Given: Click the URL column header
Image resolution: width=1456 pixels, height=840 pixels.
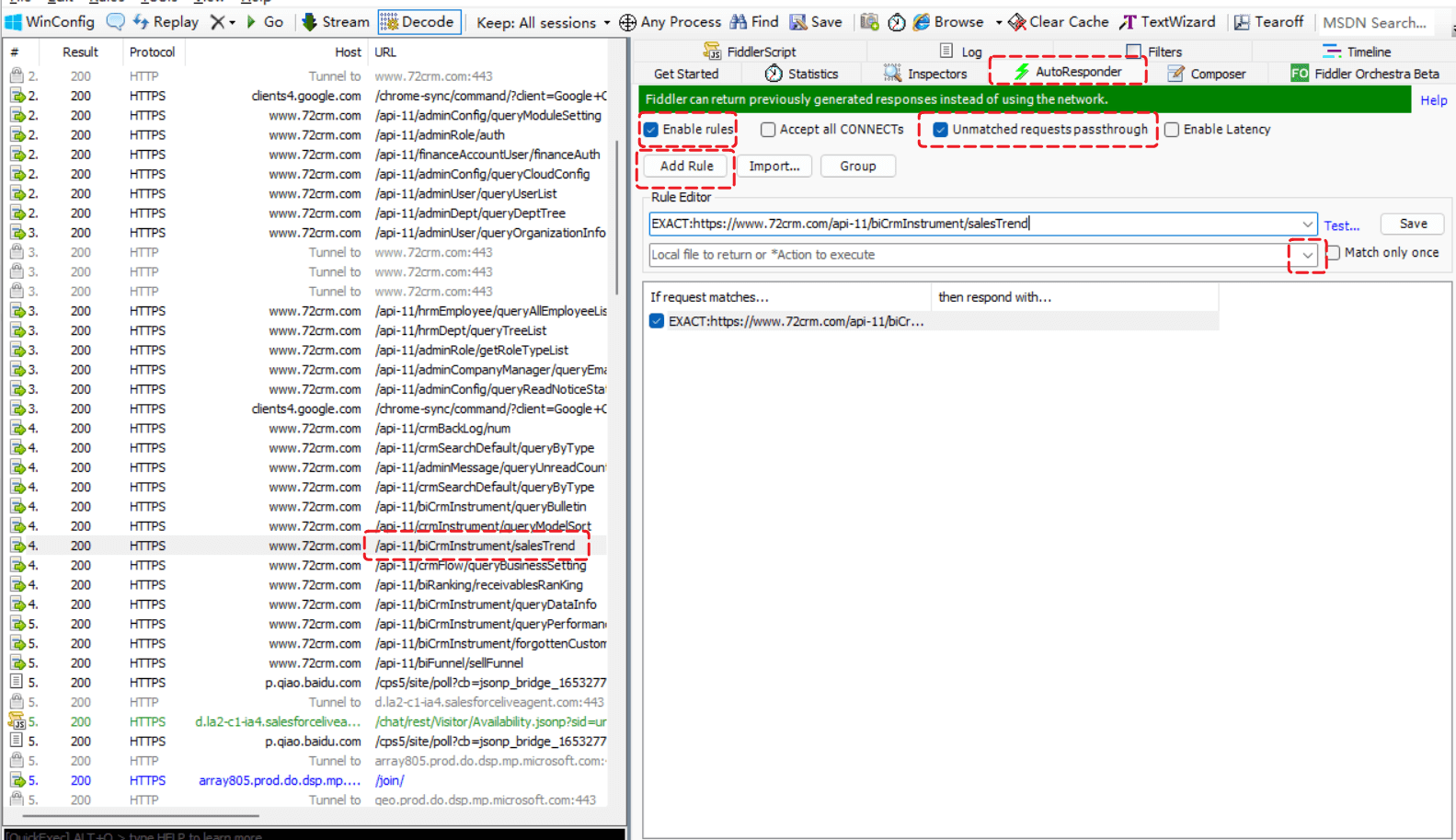Looking at the screenshot, I should point(487,52).
